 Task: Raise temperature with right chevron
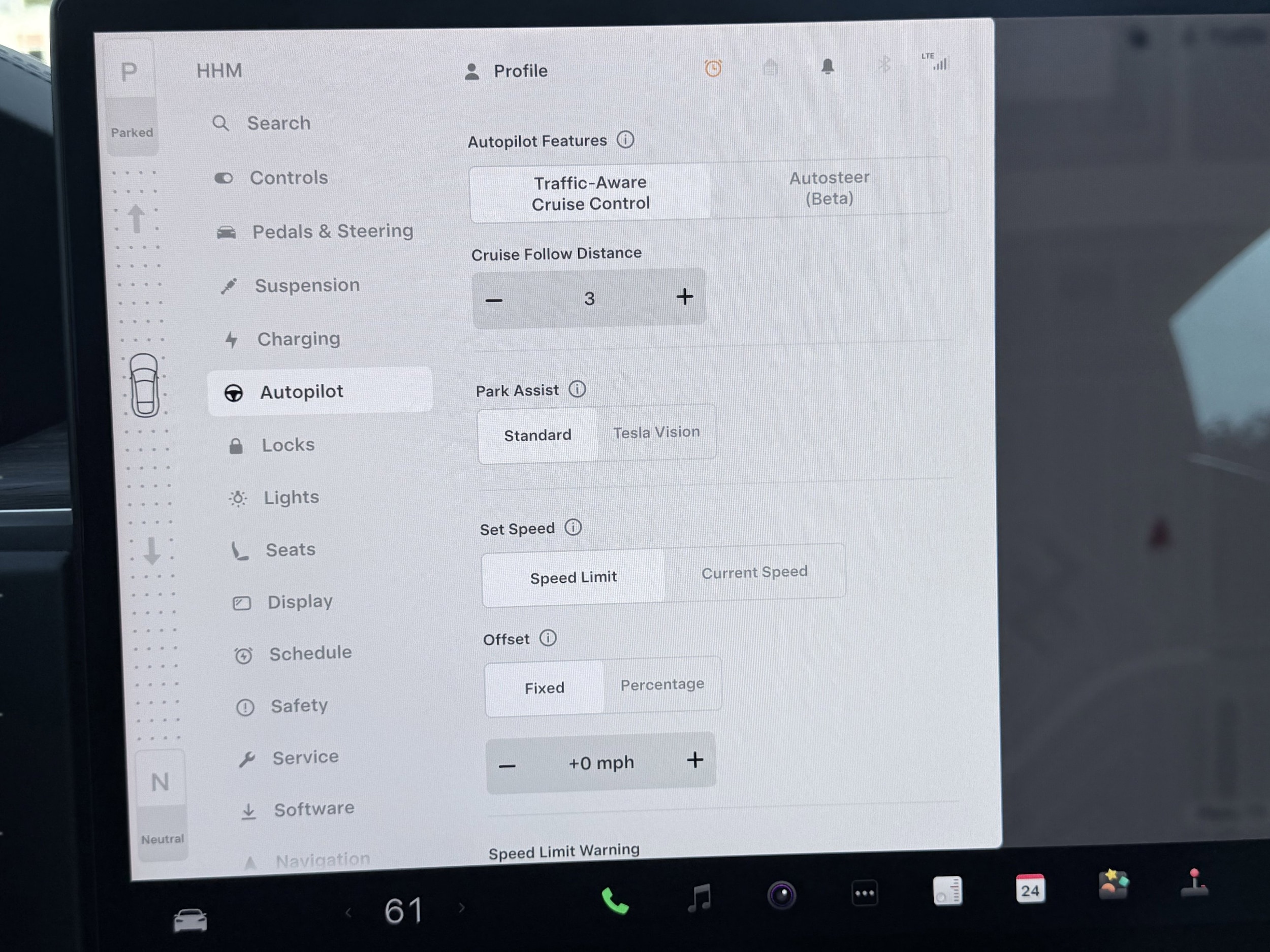[x=462, y=908]
